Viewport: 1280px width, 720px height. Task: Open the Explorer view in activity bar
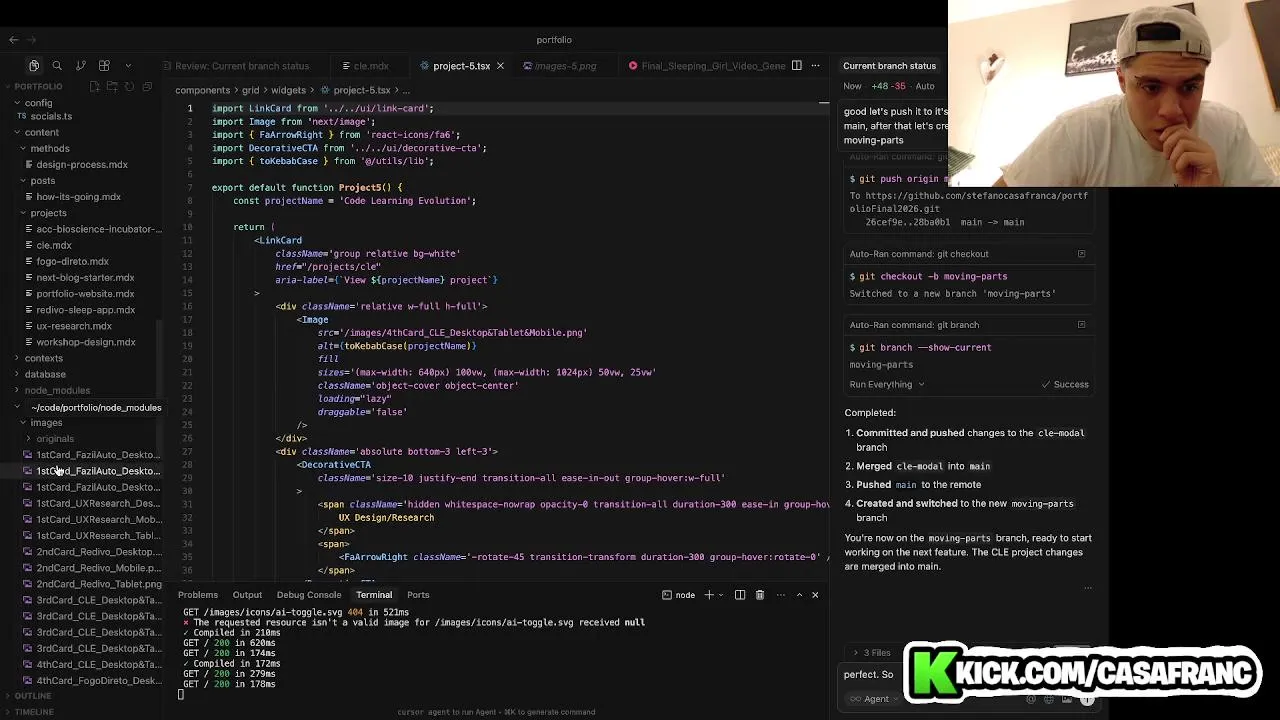click(x=34, y=66)
